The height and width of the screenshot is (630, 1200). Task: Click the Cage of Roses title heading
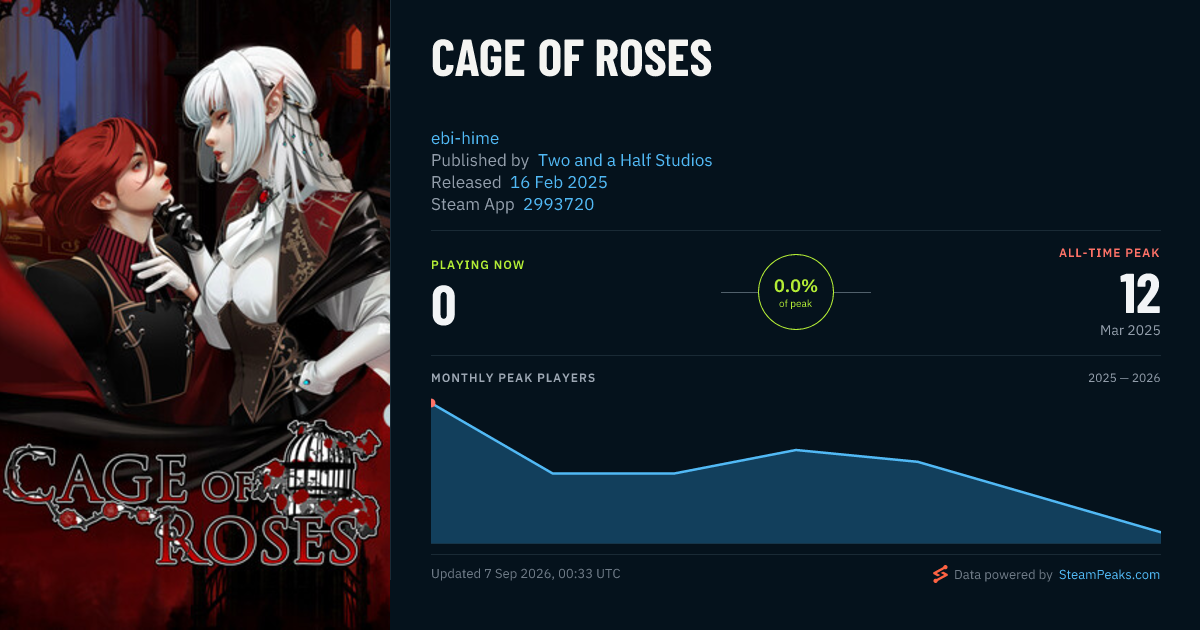coord(571,59)
